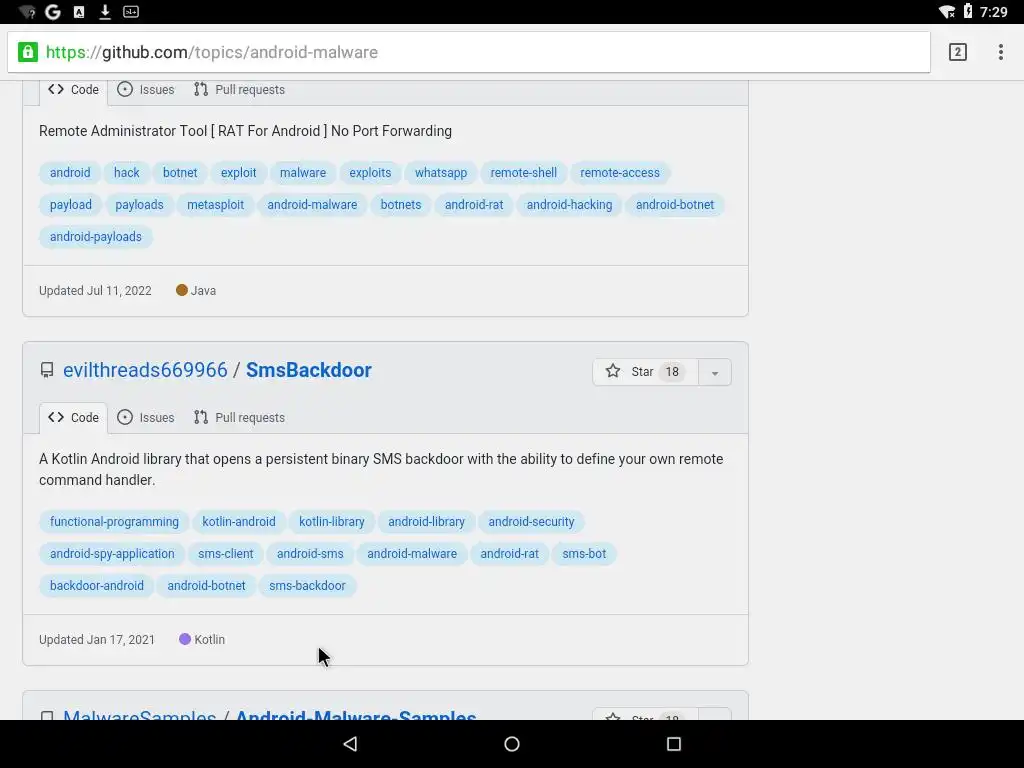Tap keyboard A notification icon in status bar

tap(79, 12)
